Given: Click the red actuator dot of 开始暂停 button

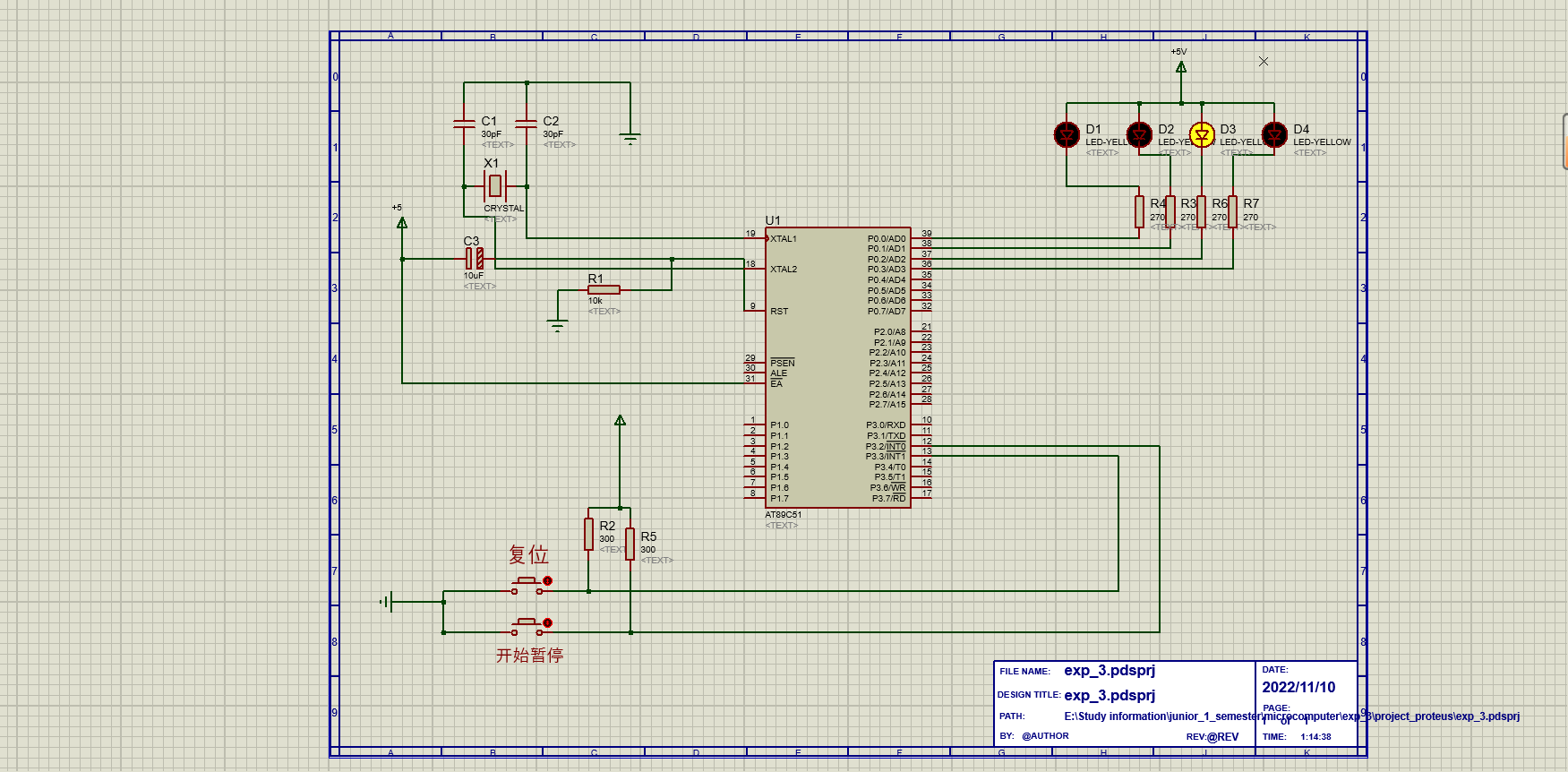Looking at the screenshot, I should [548, 622].
